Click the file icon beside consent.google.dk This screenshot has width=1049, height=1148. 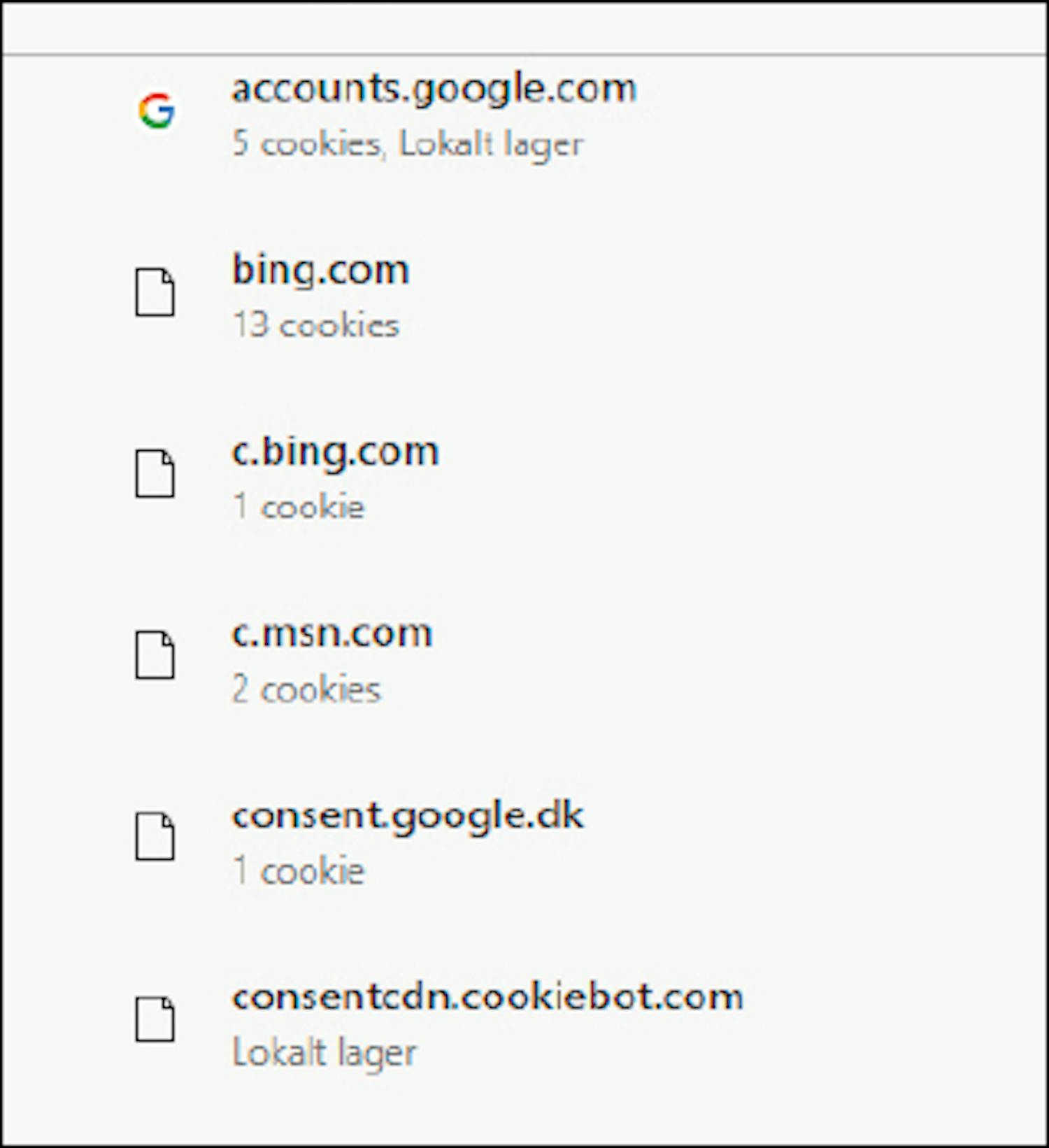pyautogui.click(x=155, y=836)
